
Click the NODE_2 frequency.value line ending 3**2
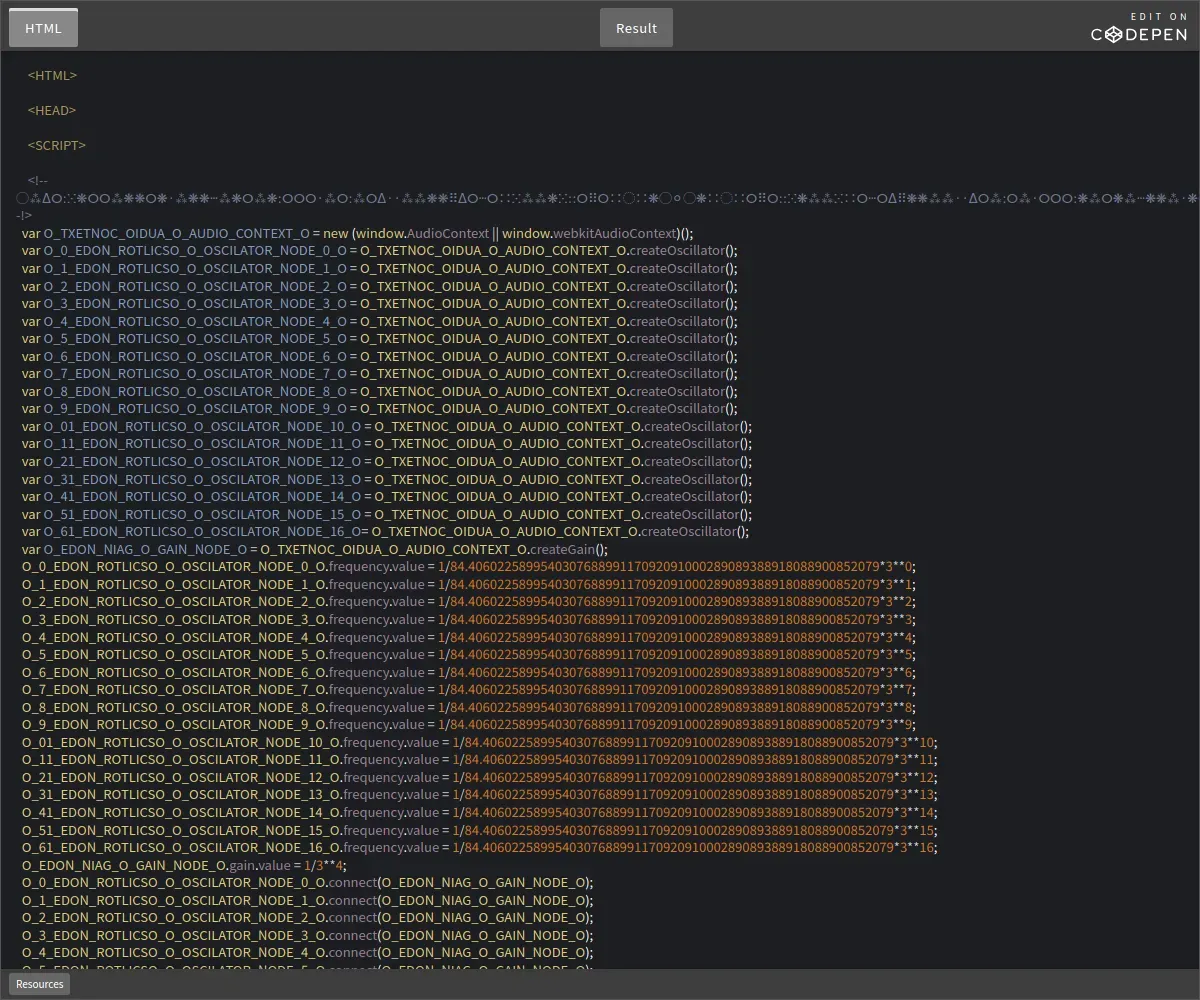click(x=468, y=601)
